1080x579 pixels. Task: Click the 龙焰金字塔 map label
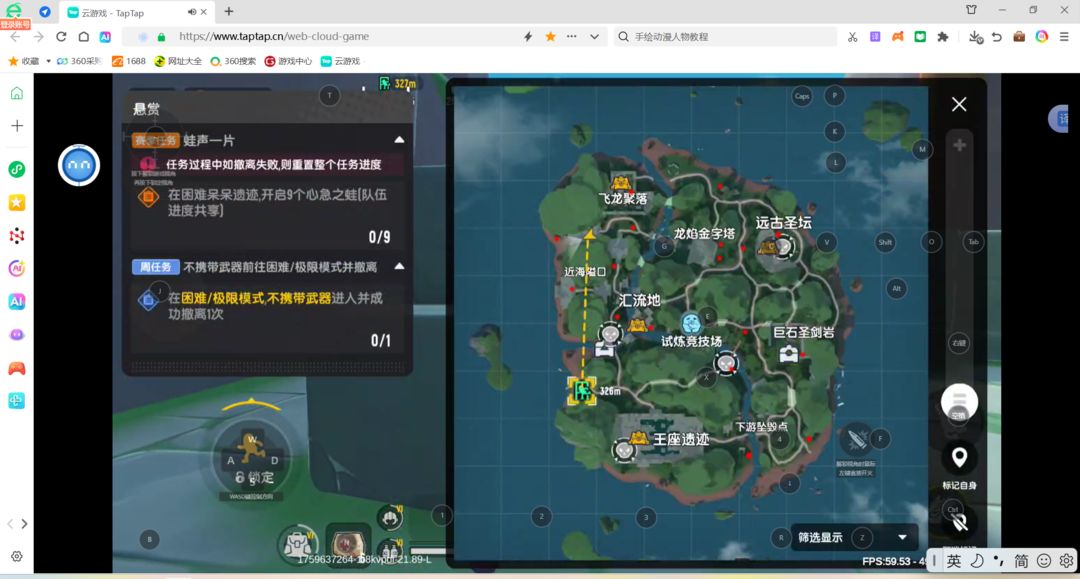(x=704, y=234)
